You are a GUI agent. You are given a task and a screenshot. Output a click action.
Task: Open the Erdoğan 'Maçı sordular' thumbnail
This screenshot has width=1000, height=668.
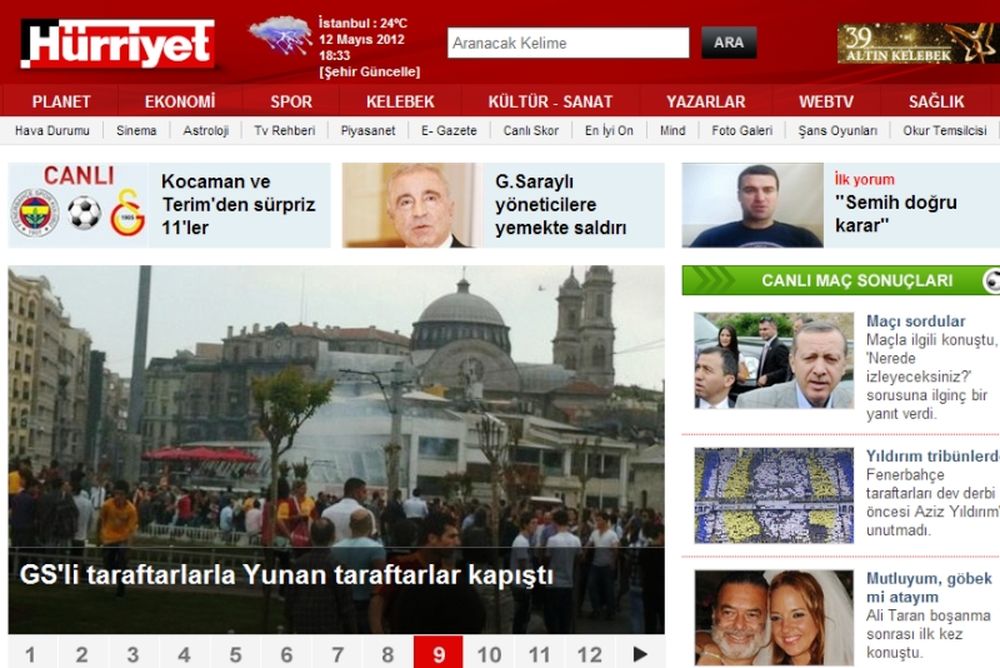(774, 360)
